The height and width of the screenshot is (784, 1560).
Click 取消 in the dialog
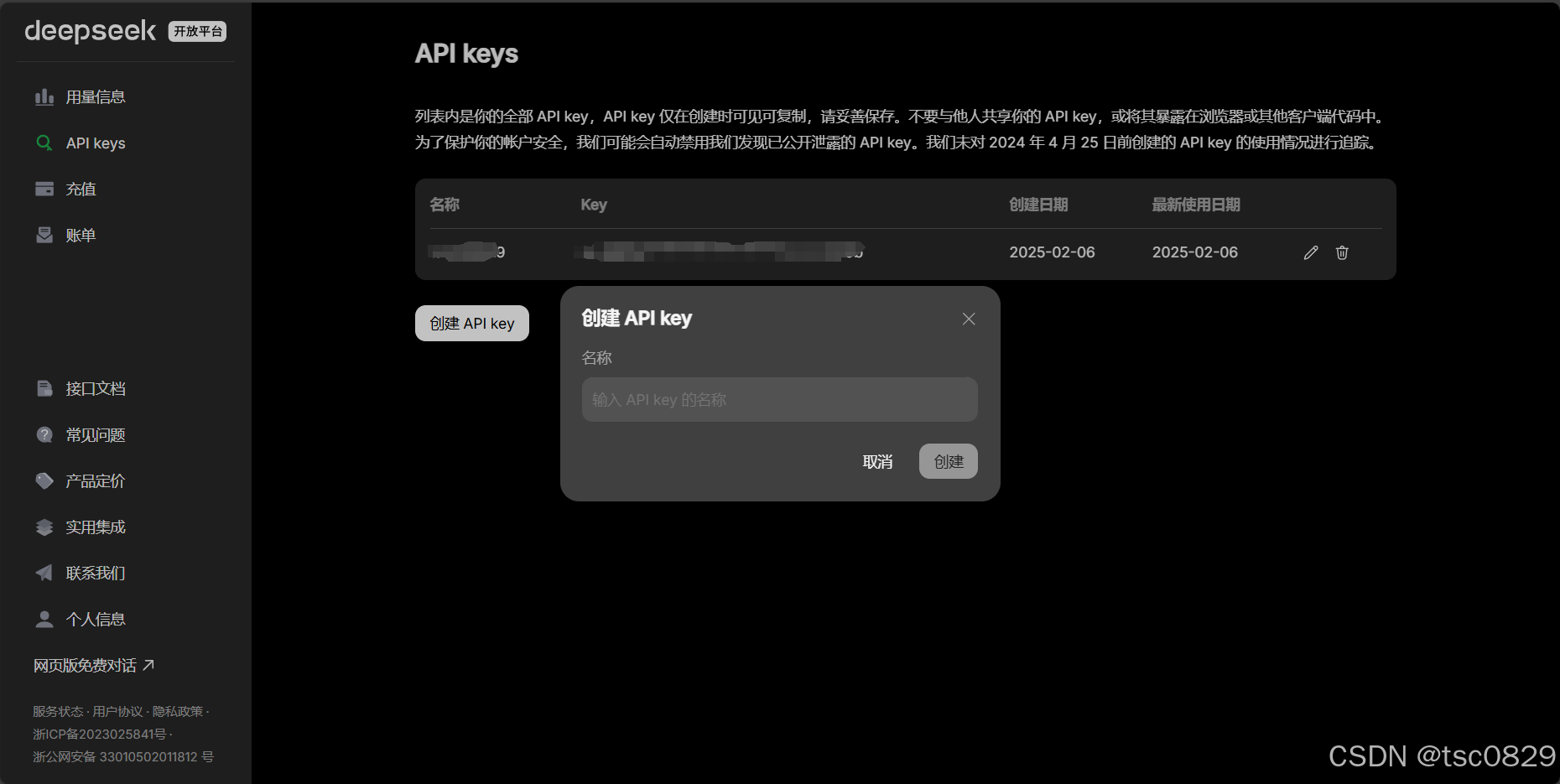point(878,462)
